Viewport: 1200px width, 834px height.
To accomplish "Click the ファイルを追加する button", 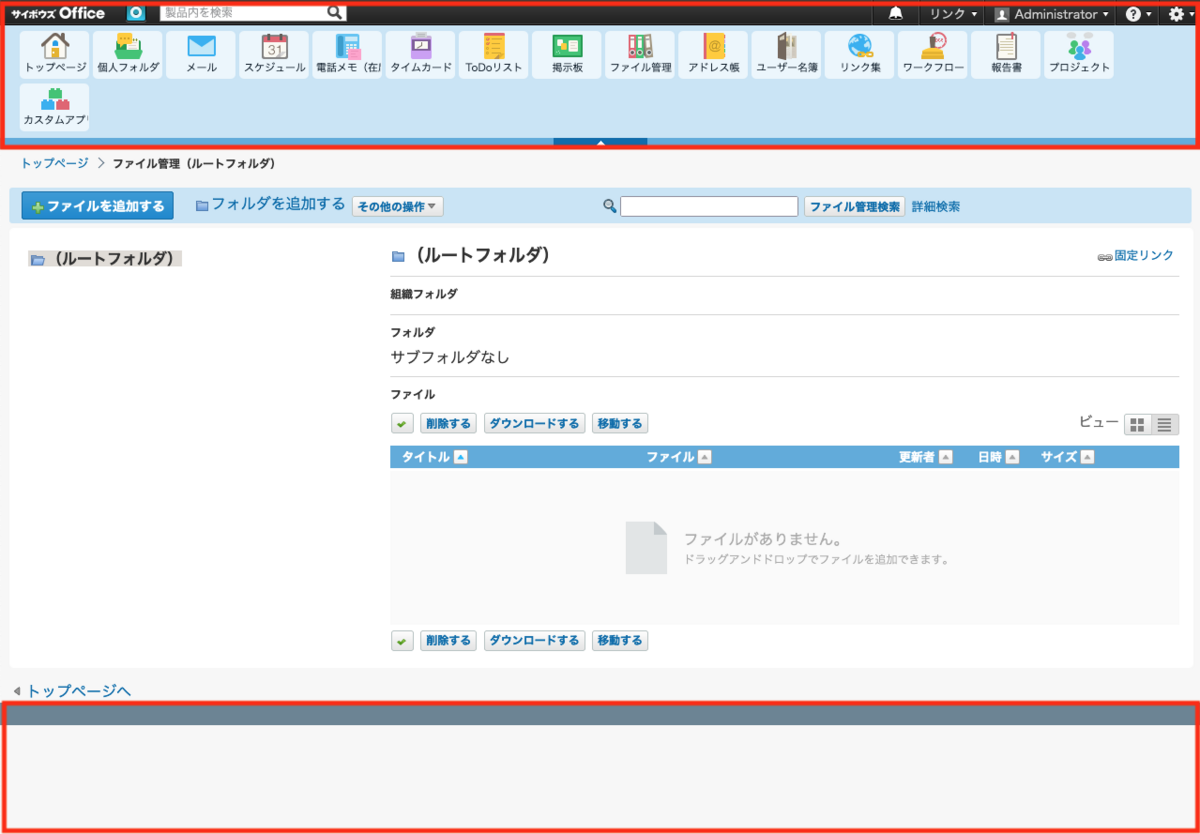I will point(96,205).
